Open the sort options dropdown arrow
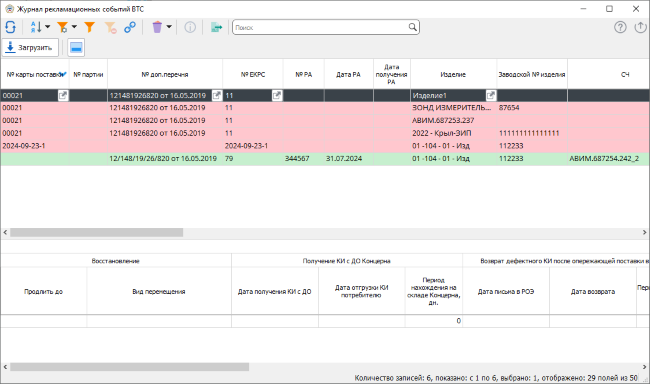The width and height of the screenshot is (650, 384). coord(47,27)
